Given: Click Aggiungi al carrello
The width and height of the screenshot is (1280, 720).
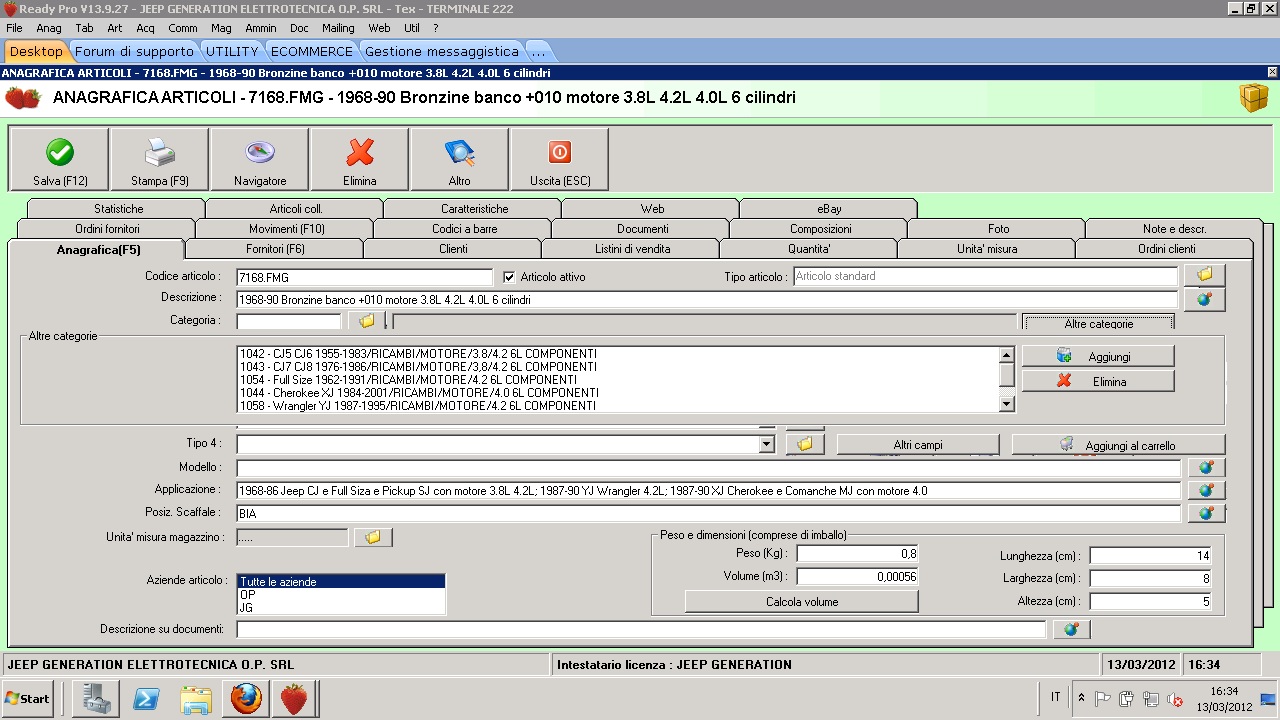Looking at the screenshot, I should [x=1118, y=445].
